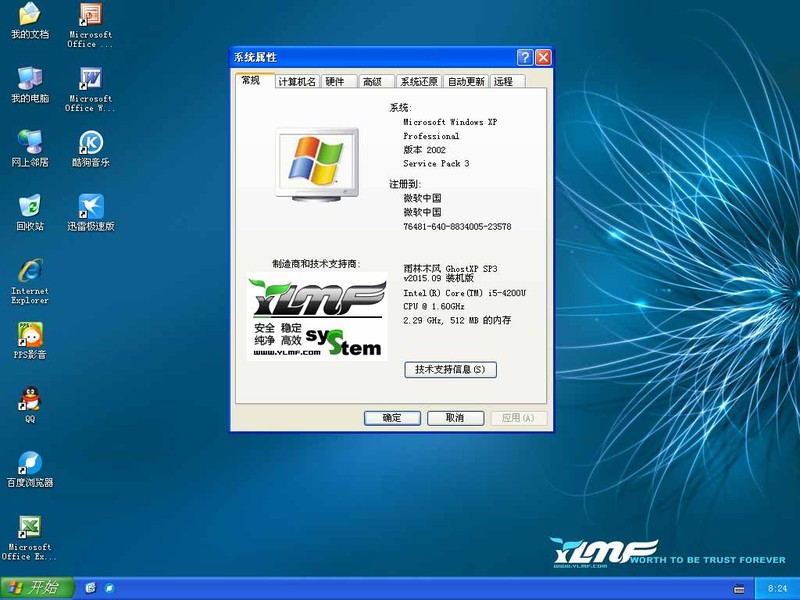Switch to the 硬件 (Hardware) tab

tap(334, 81)
